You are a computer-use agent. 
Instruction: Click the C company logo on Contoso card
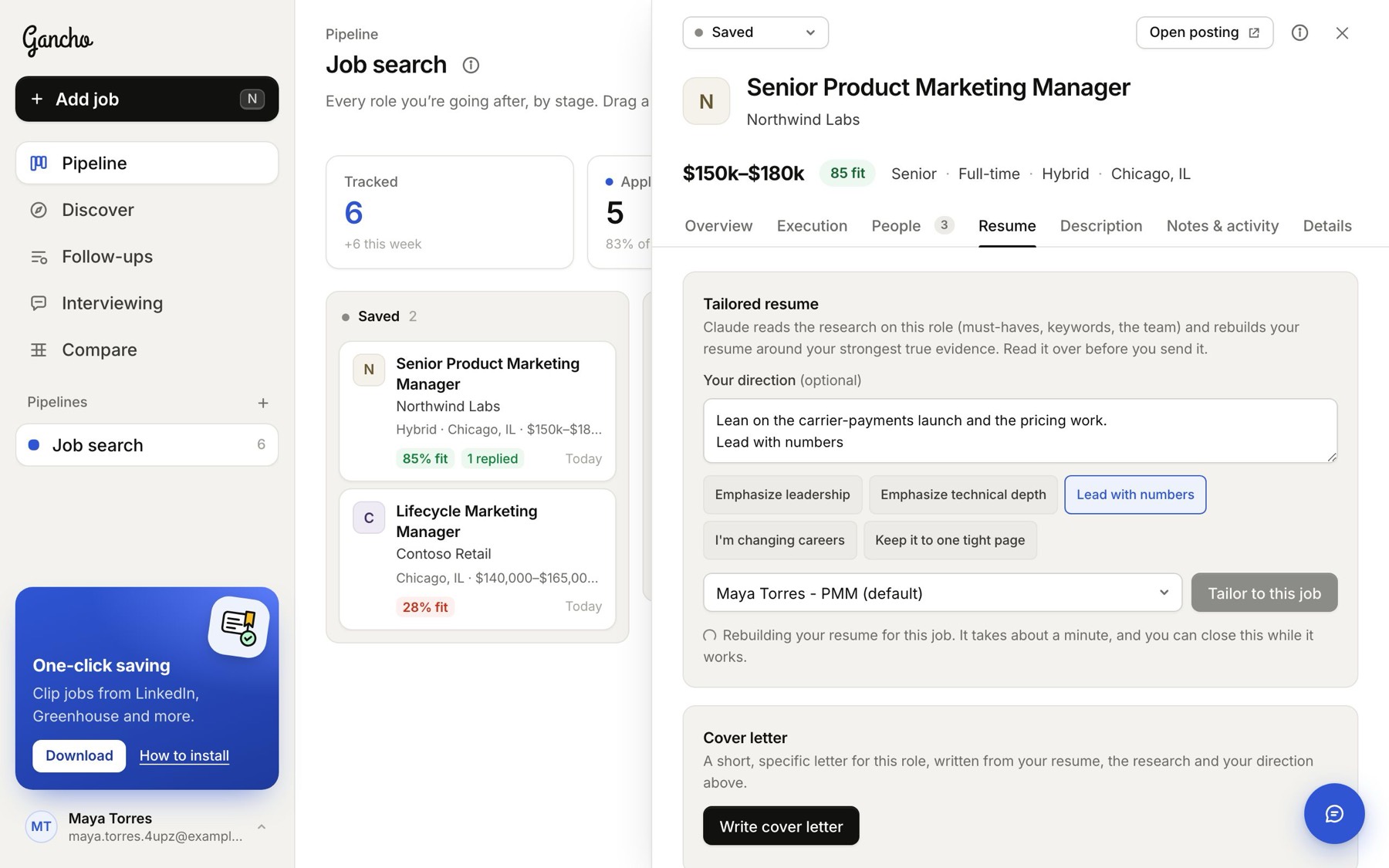click(x=369, y=518)
